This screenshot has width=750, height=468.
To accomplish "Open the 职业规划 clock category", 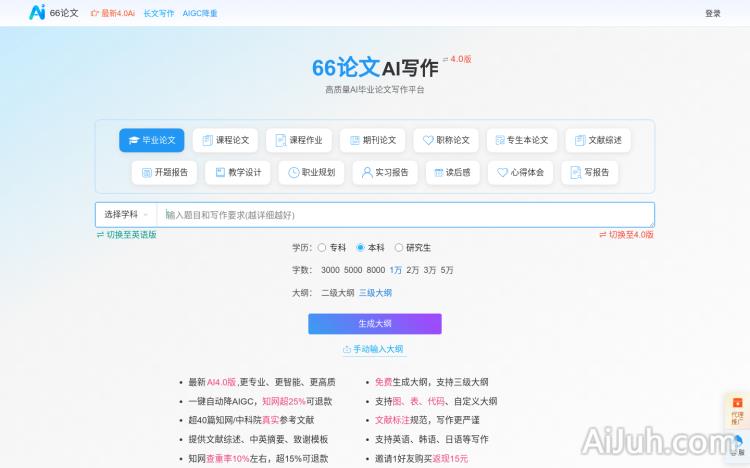I will (311, 172).
